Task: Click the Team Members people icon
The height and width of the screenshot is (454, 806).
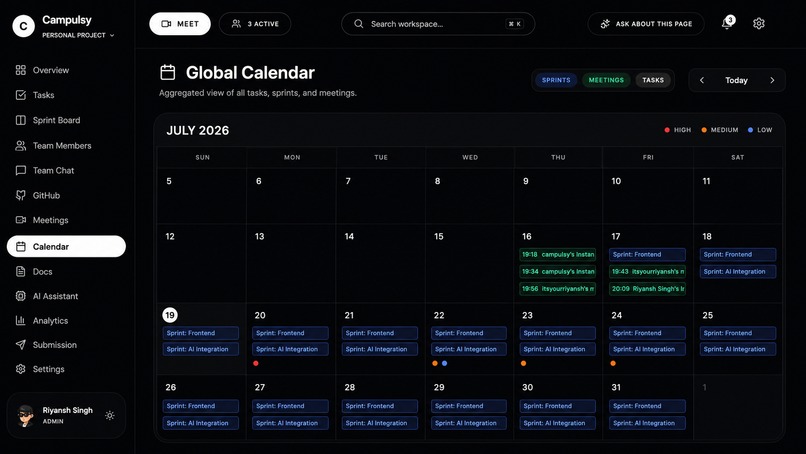Action: [21, 146]
